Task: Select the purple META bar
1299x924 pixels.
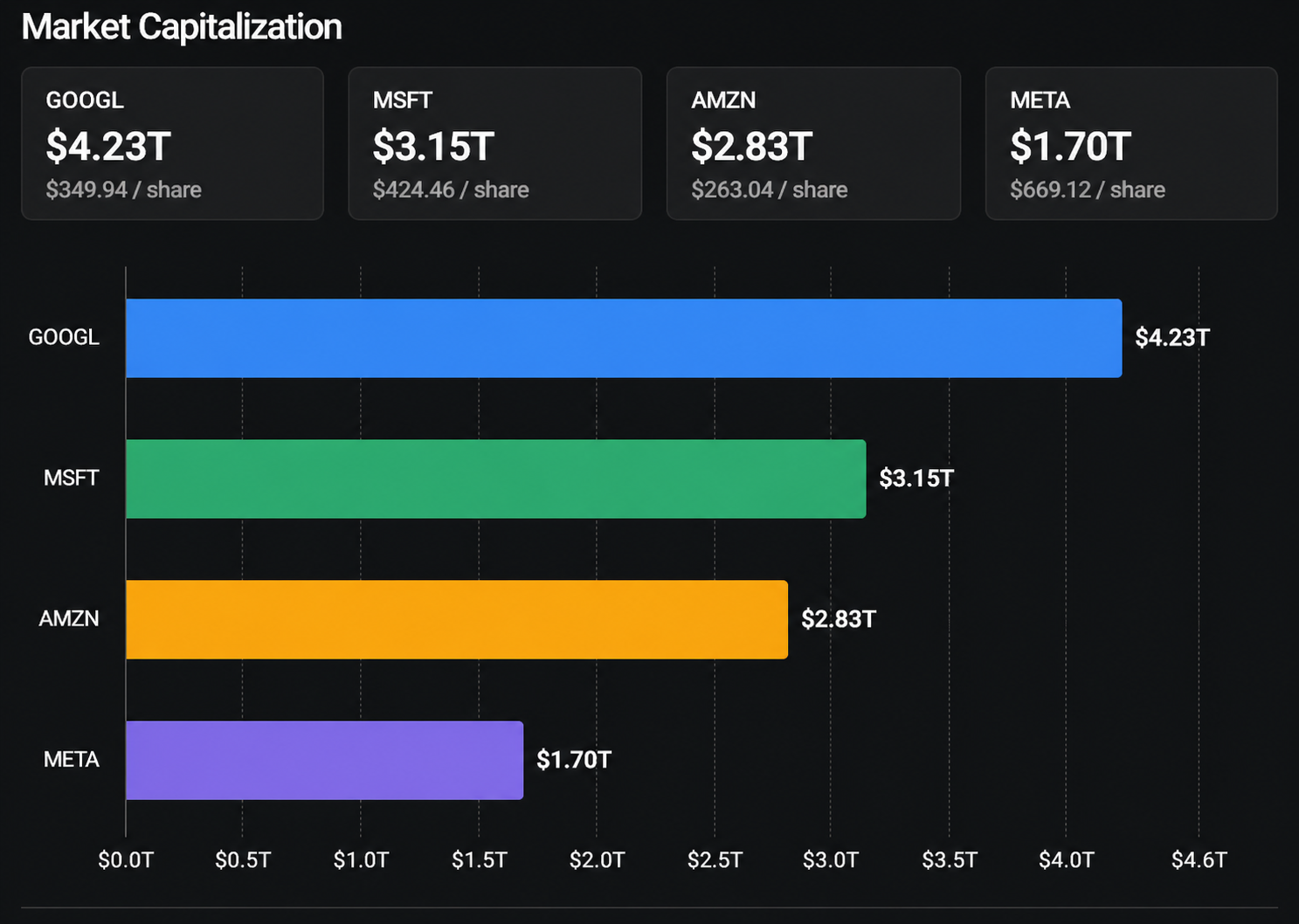Action: (x=324, y=760)
